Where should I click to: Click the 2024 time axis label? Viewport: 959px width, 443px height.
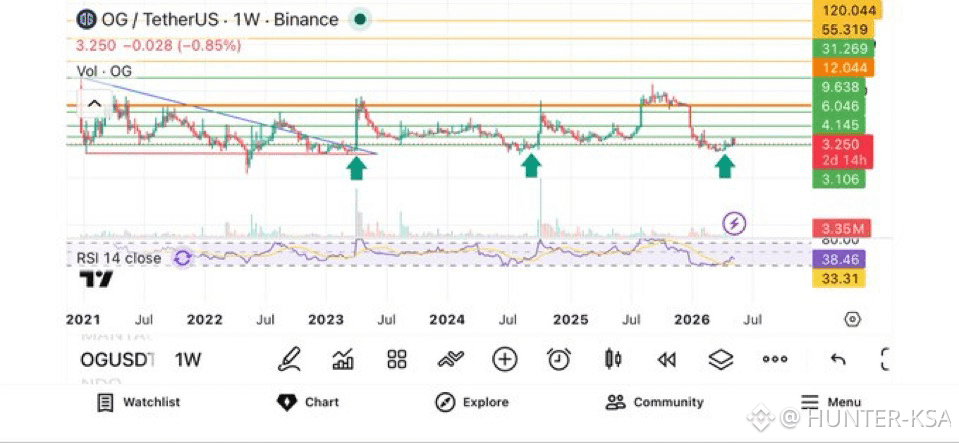coord(447,319)
